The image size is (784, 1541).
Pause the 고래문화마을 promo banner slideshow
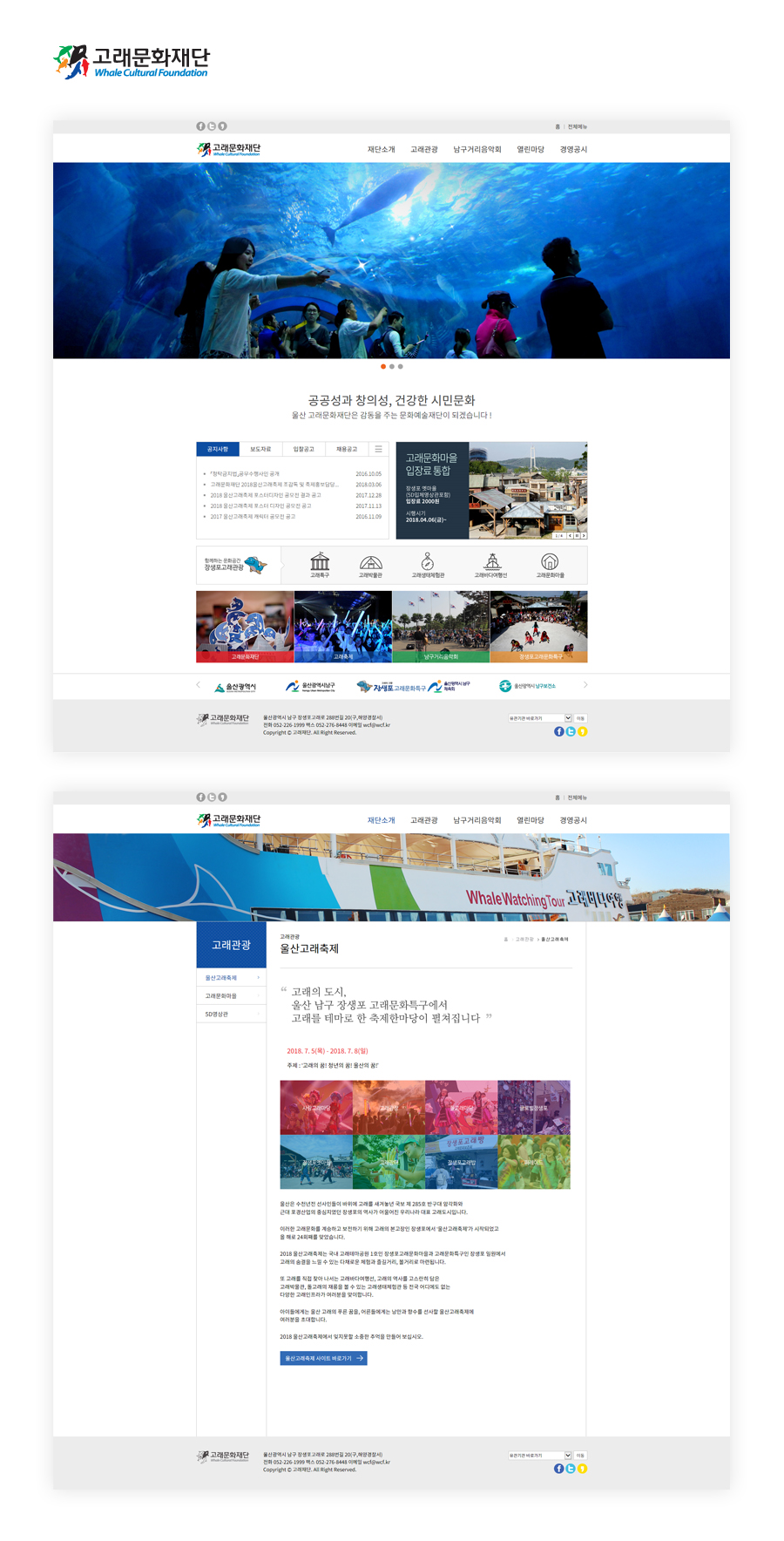tap(577, 535)
